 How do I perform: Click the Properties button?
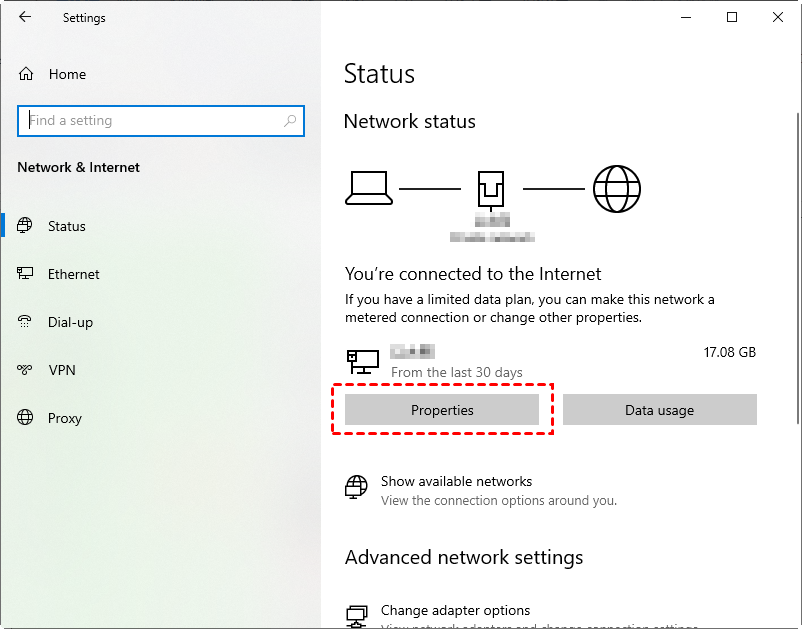point(442,410)
